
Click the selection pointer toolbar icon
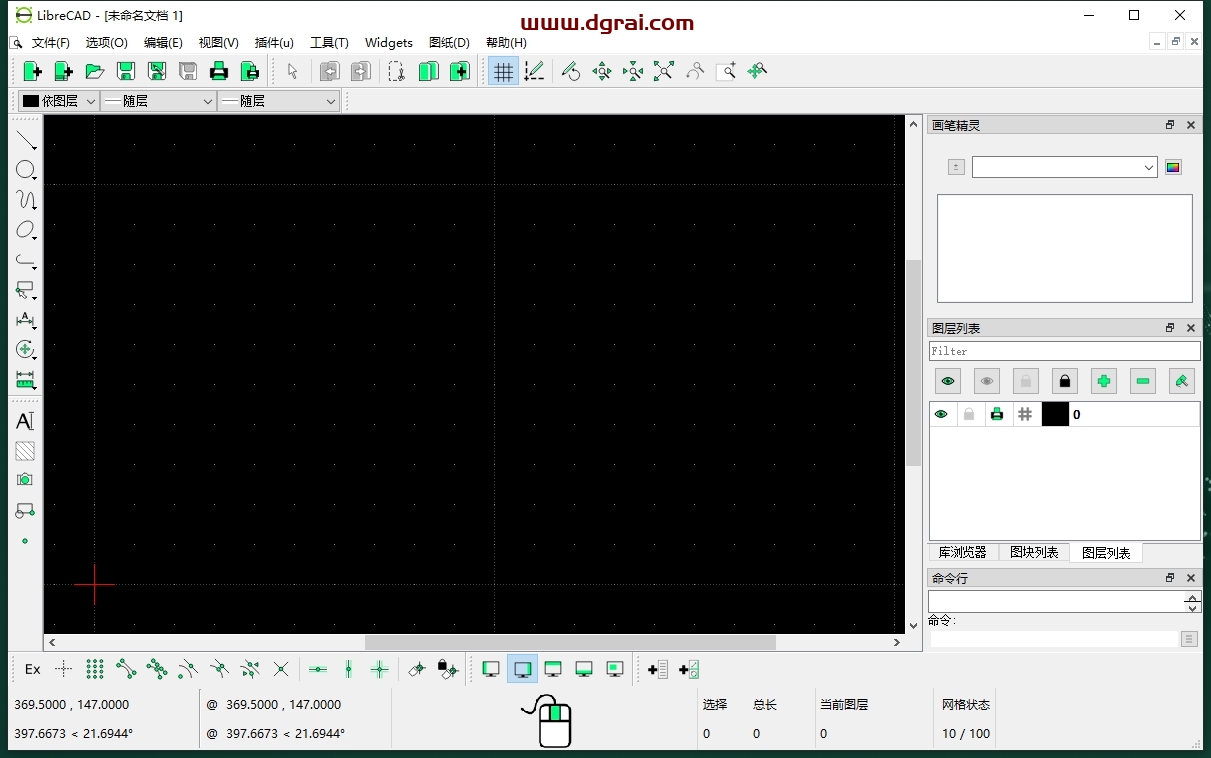(x=292, y=71)
